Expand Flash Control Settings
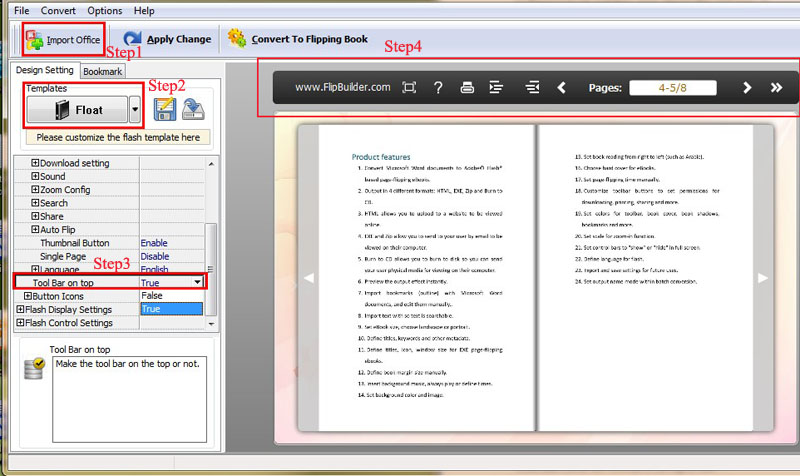The height and width of the screenshot is (476, 800). 20,322
